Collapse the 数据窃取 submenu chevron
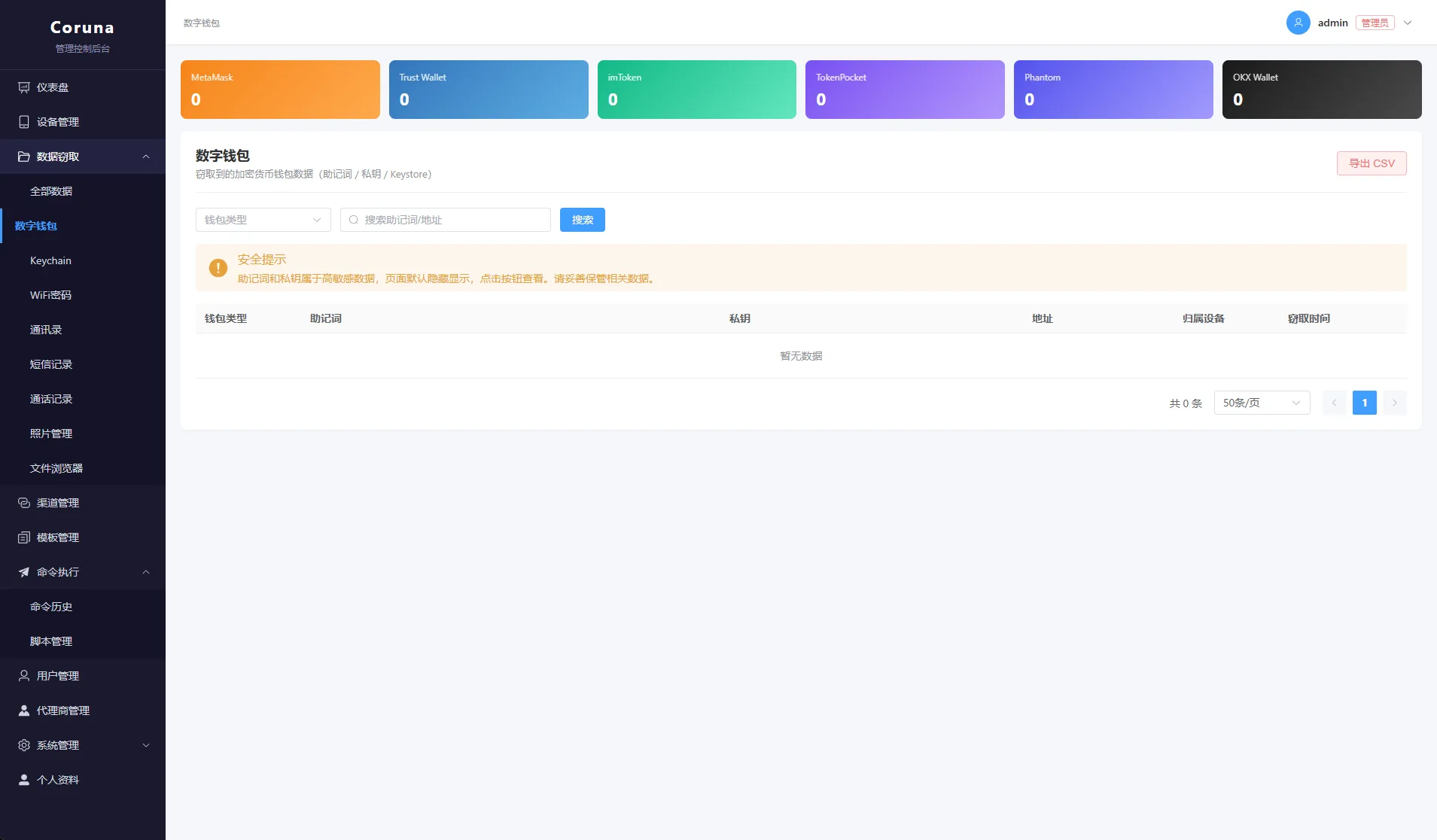This screenshot has width=1437, height=840. (x=146, y=157)
